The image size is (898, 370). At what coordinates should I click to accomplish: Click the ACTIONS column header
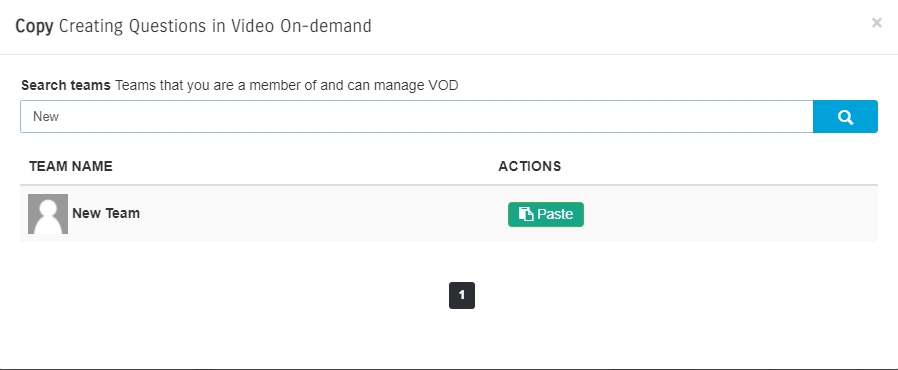point(530,167)
